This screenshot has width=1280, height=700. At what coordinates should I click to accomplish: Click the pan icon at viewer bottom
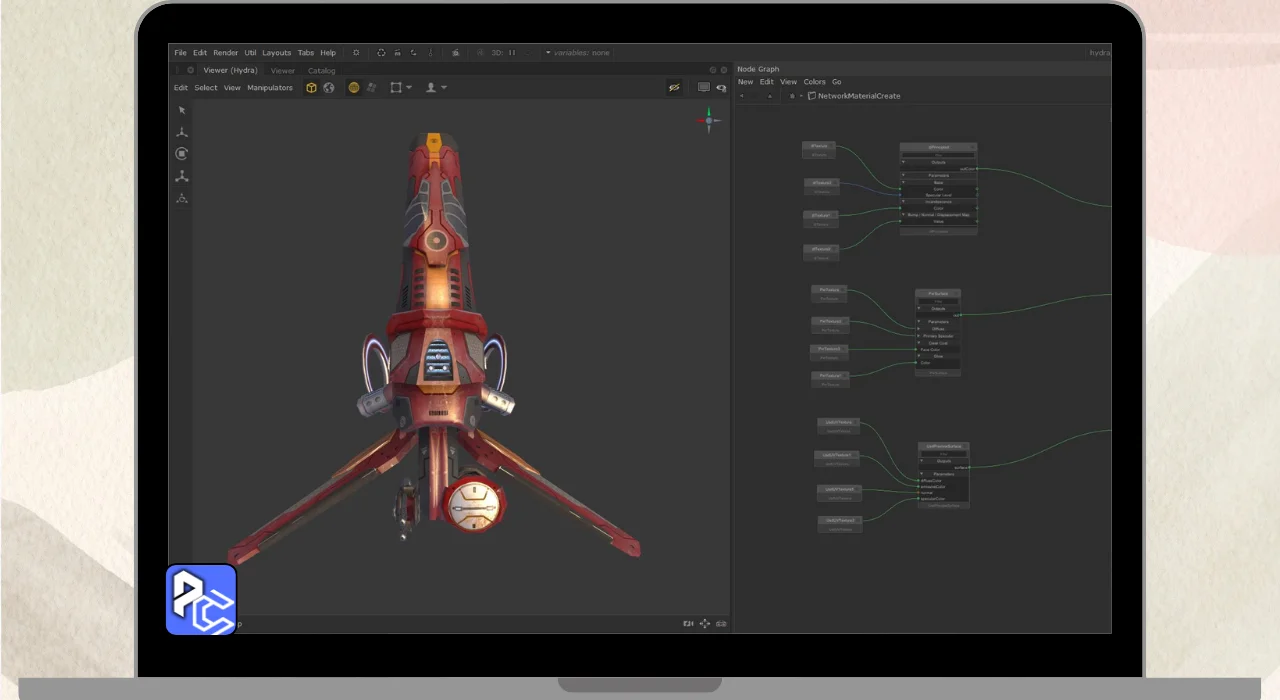pos(705,623)
